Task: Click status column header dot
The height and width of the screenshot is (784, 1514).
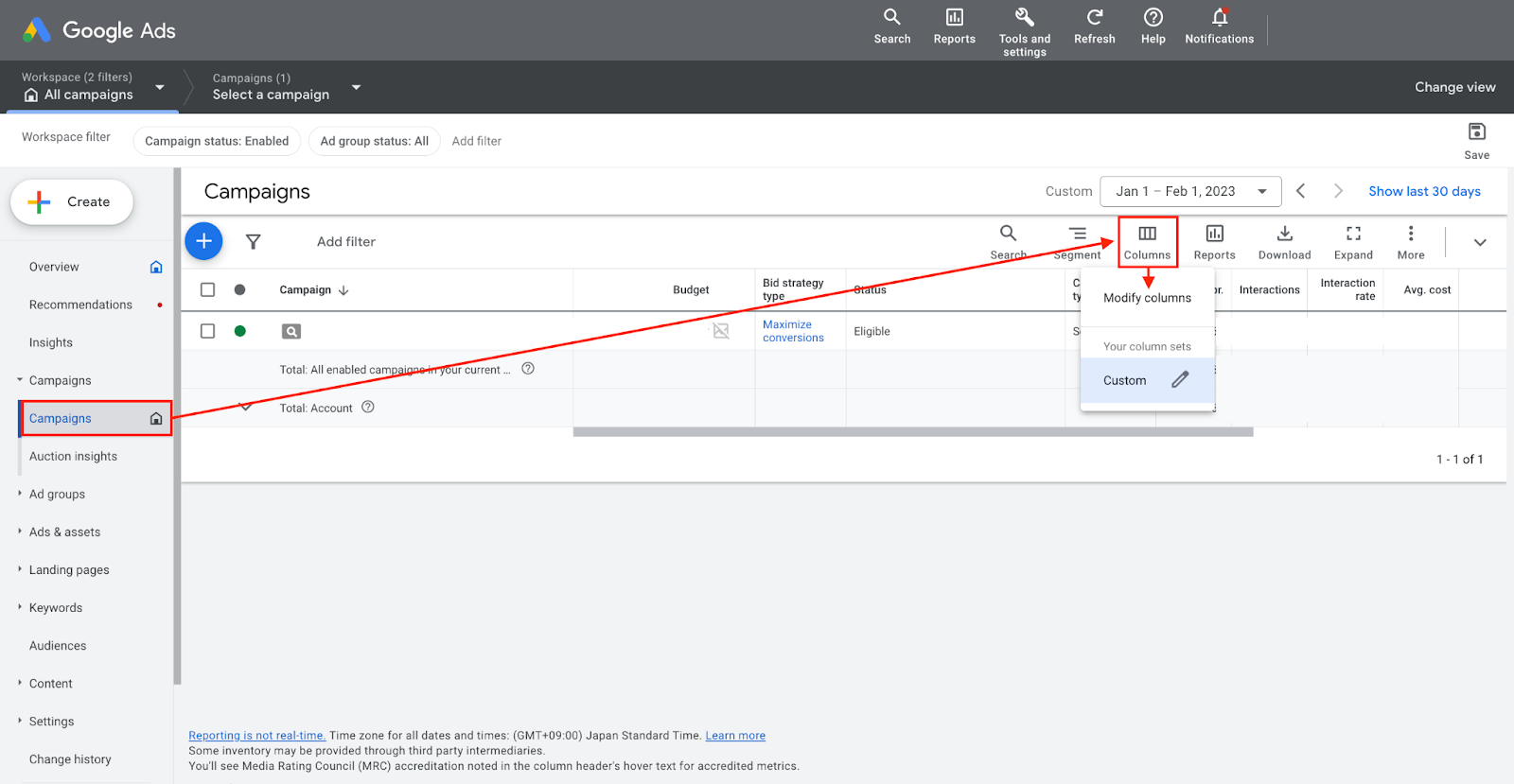Action: pos(240,290)
